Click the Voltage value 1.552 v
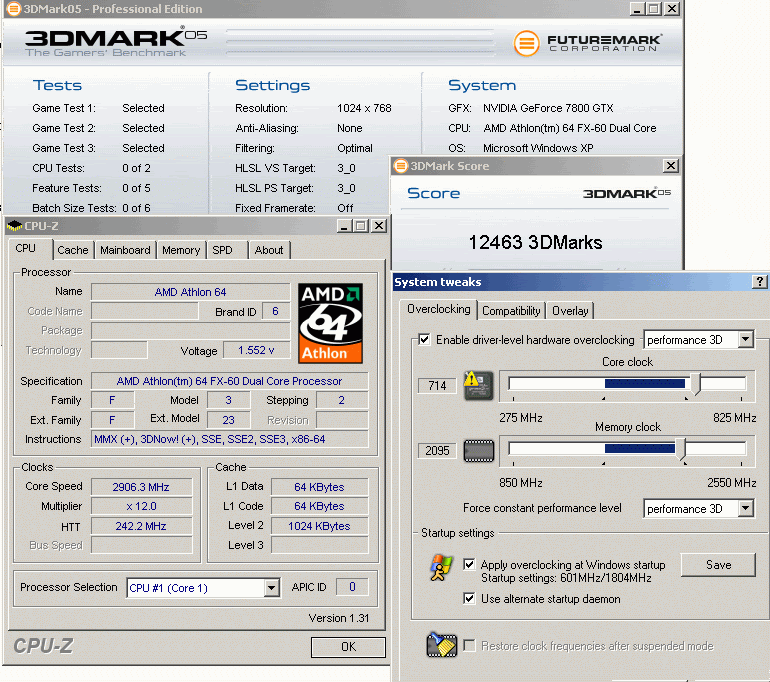The image size is (770, 682). [x=256, y=350]
